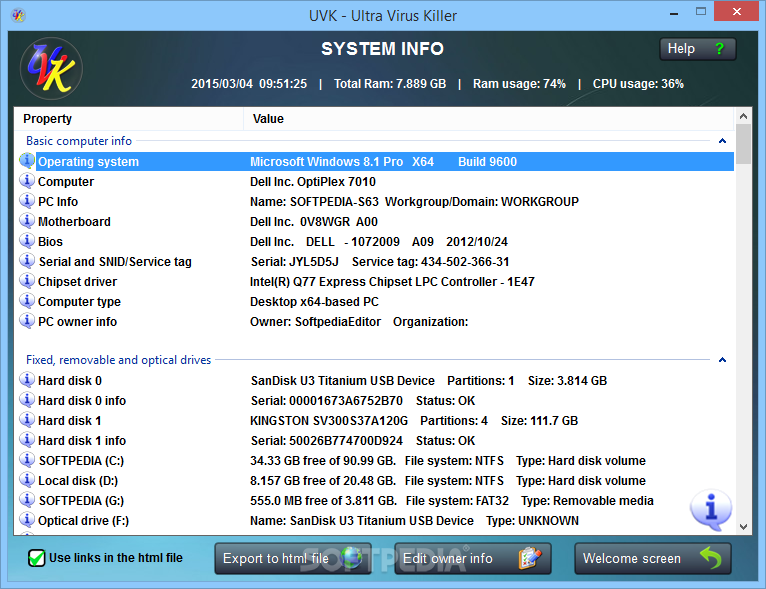Open the Help button
Viewport: 766px width, 589px height.
point(698,49)
